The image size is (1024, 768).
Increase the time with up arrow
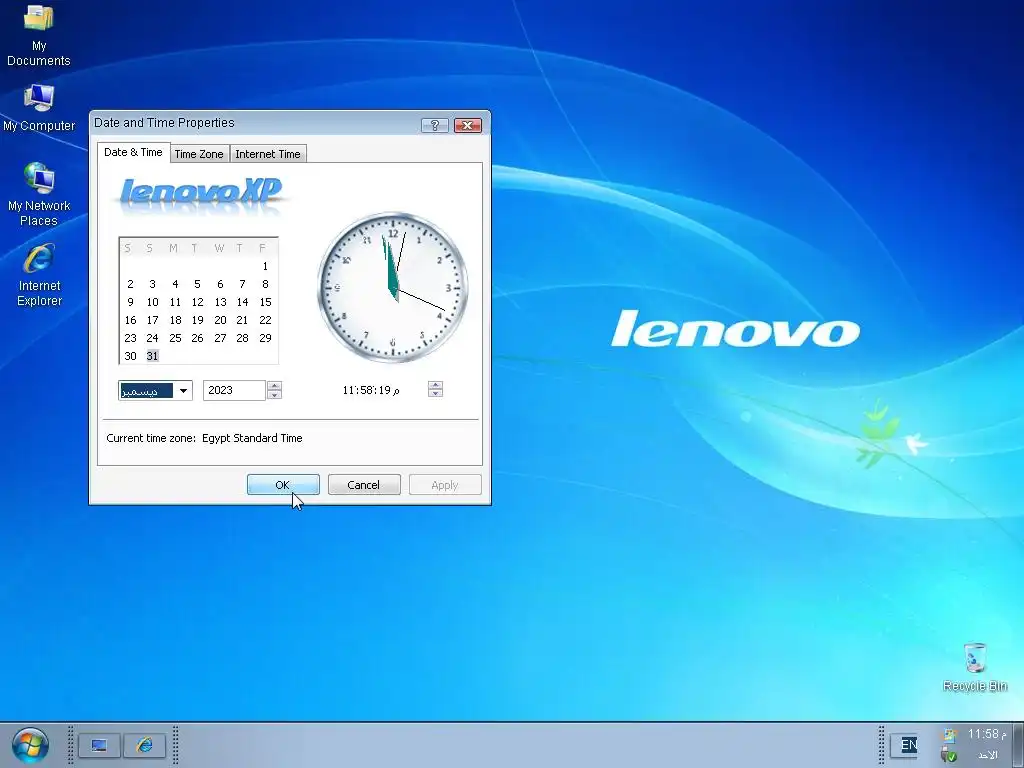[436, 385]
